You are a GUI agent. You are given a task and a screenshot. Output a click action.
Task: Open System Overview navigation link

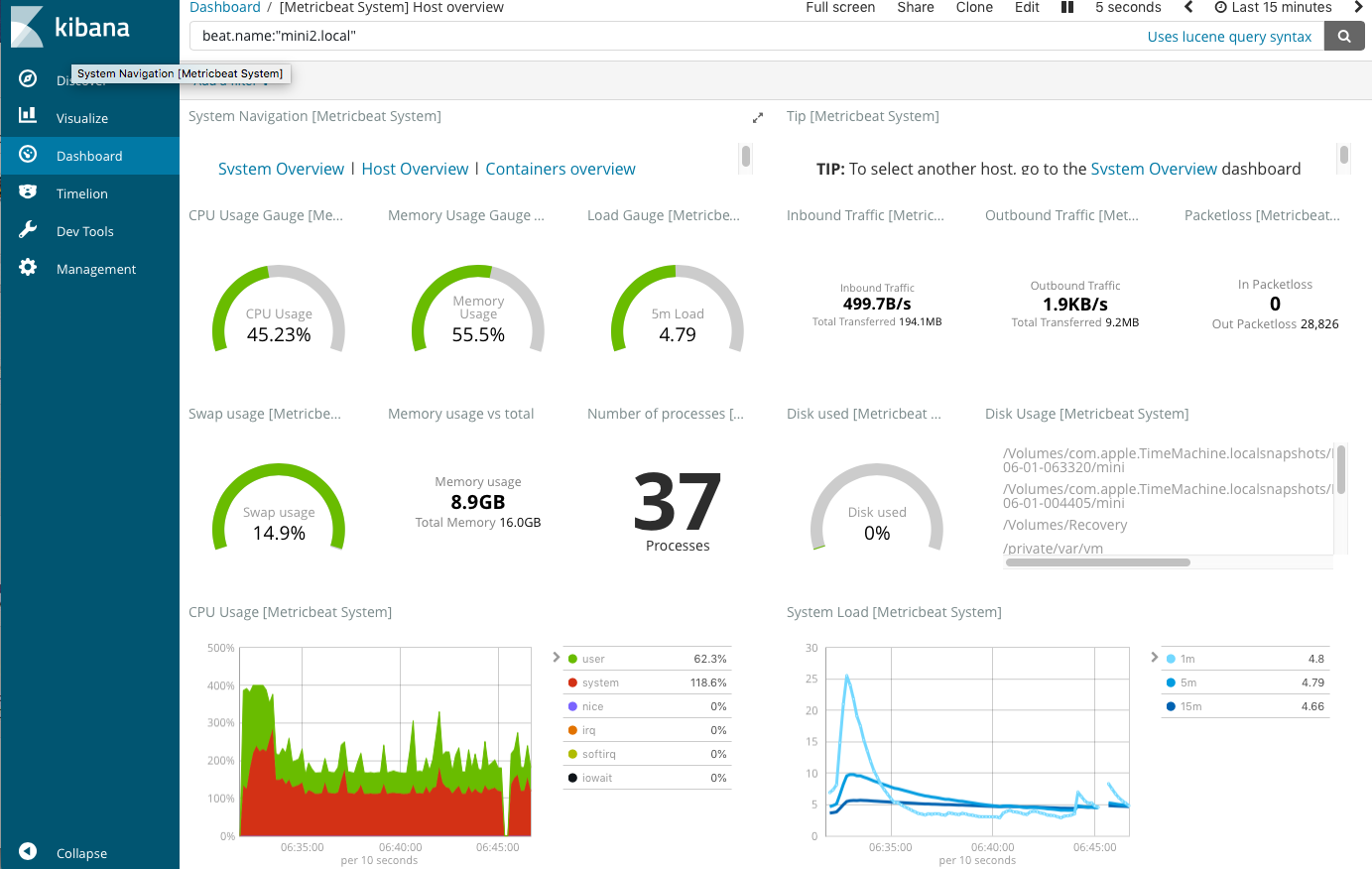click(x=281, y=169)
